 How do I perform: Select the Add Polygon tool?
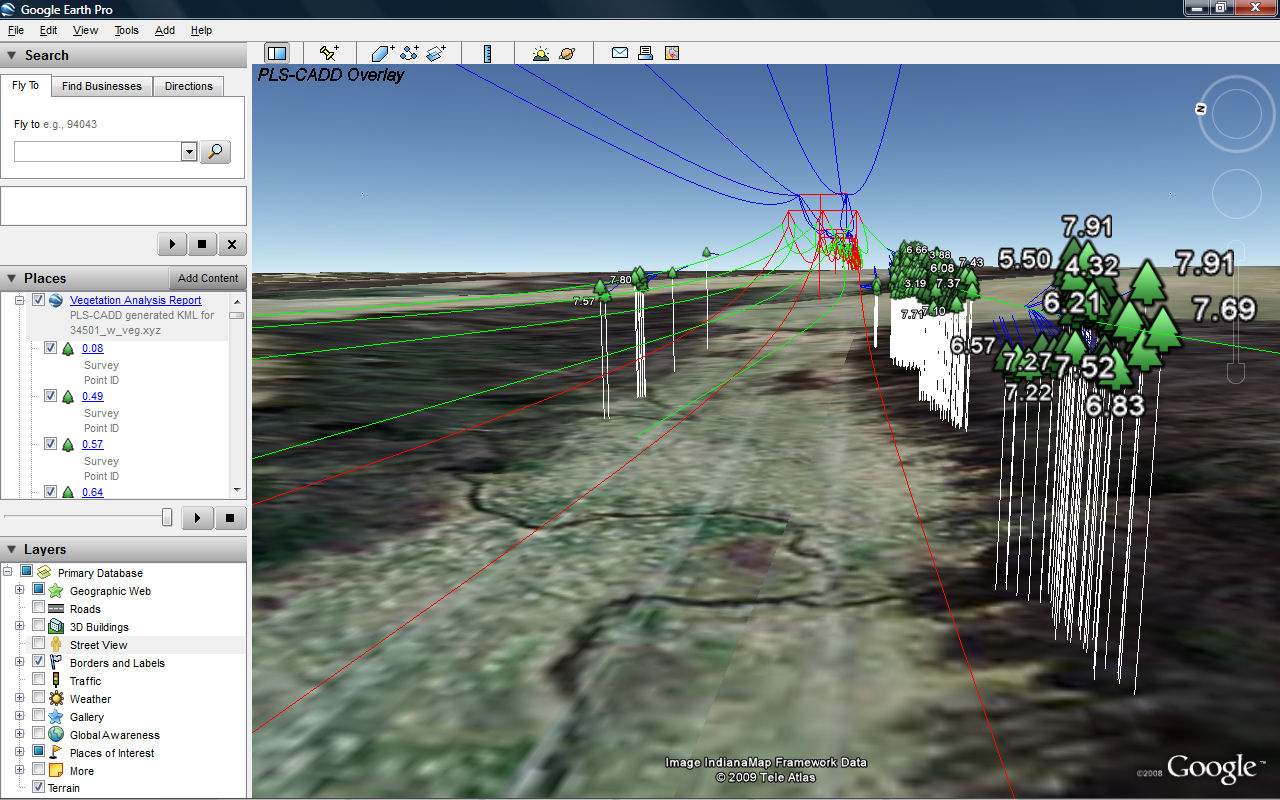point(381,52)
